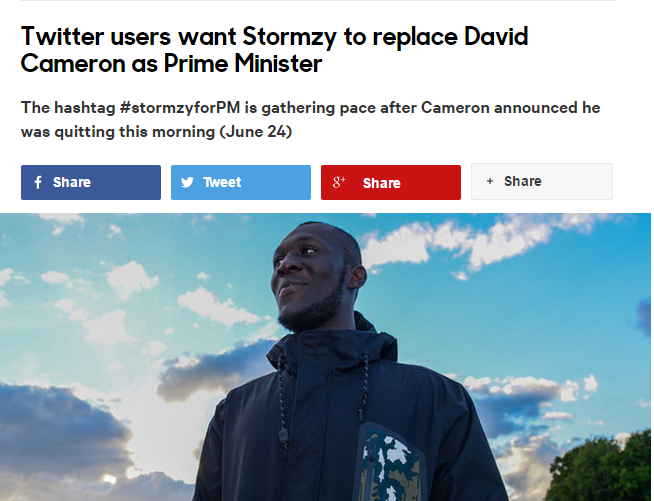Viewport: 654px width, 501px height.
Task: Open the Stormzy article photo
Action: point(325,357)
